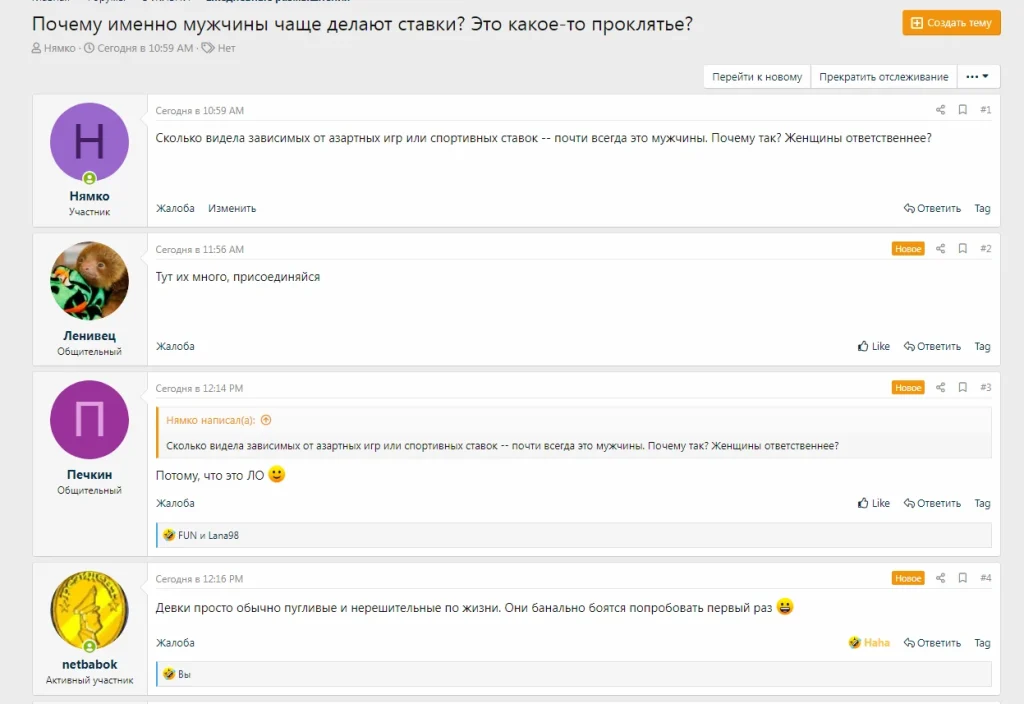Bookmark Печкин's post #3
This screenshot has height=704, width=1024.
tap(963, 387)
